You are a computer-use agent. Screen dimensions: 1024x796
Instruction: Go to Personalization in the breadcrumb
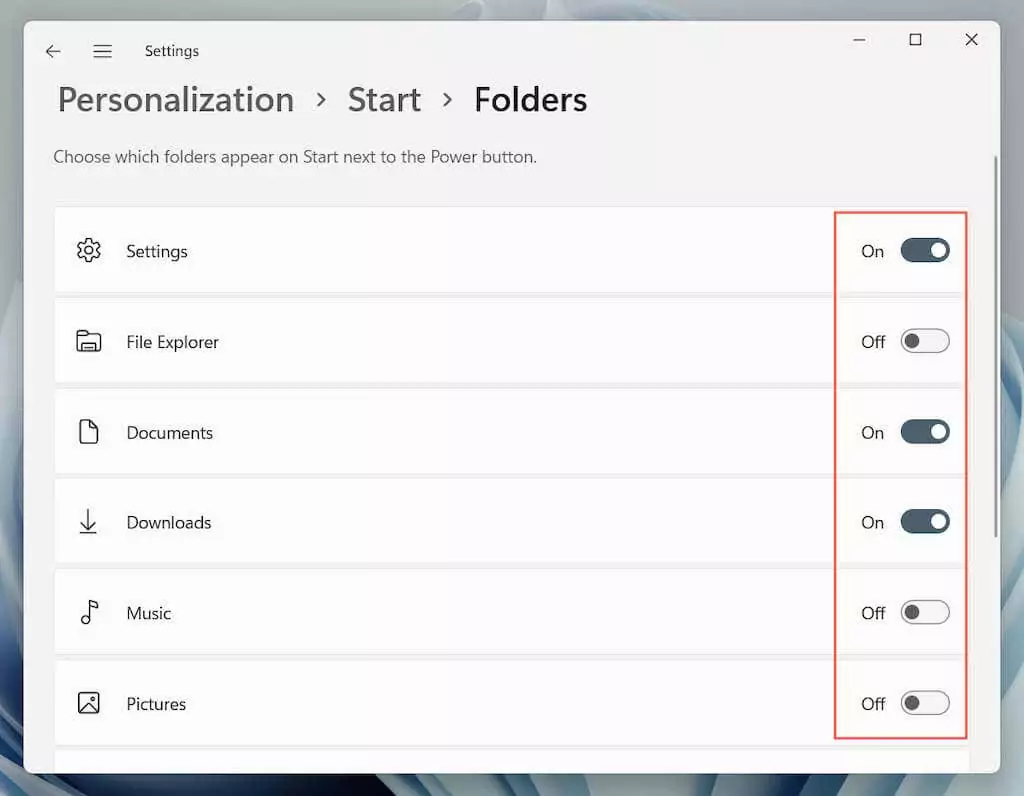[x=176, y=100]
